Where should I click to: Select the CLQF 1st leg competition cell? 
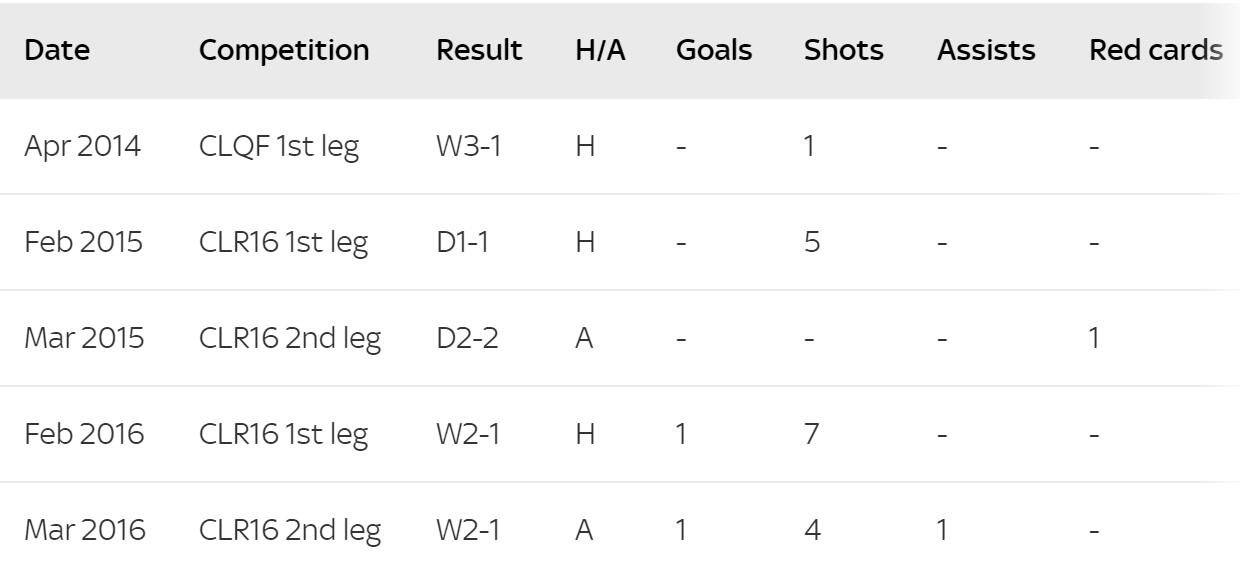point(277,147)
